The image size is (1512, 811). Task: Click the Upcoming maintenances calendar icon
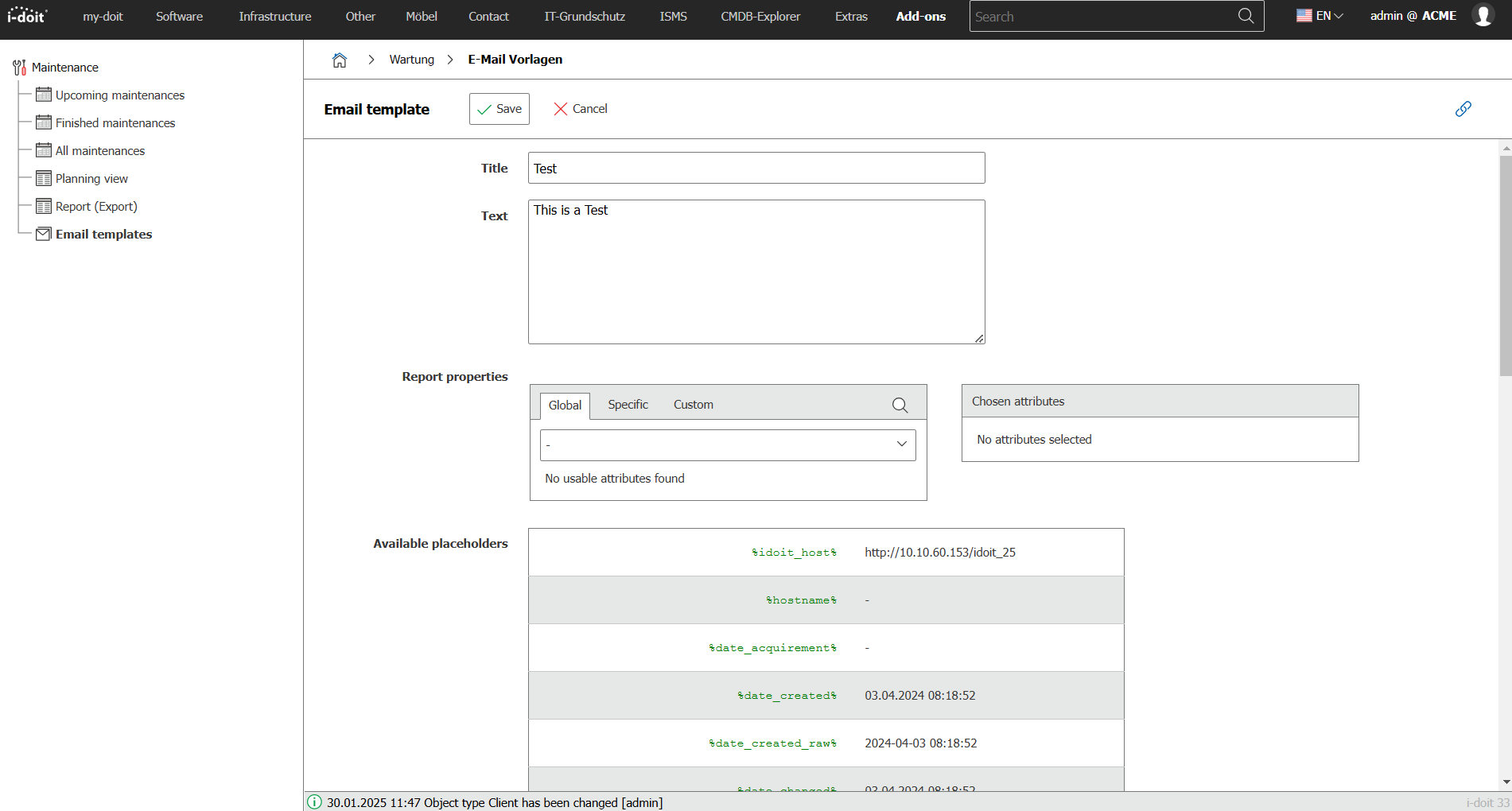(x=44, y=95)
